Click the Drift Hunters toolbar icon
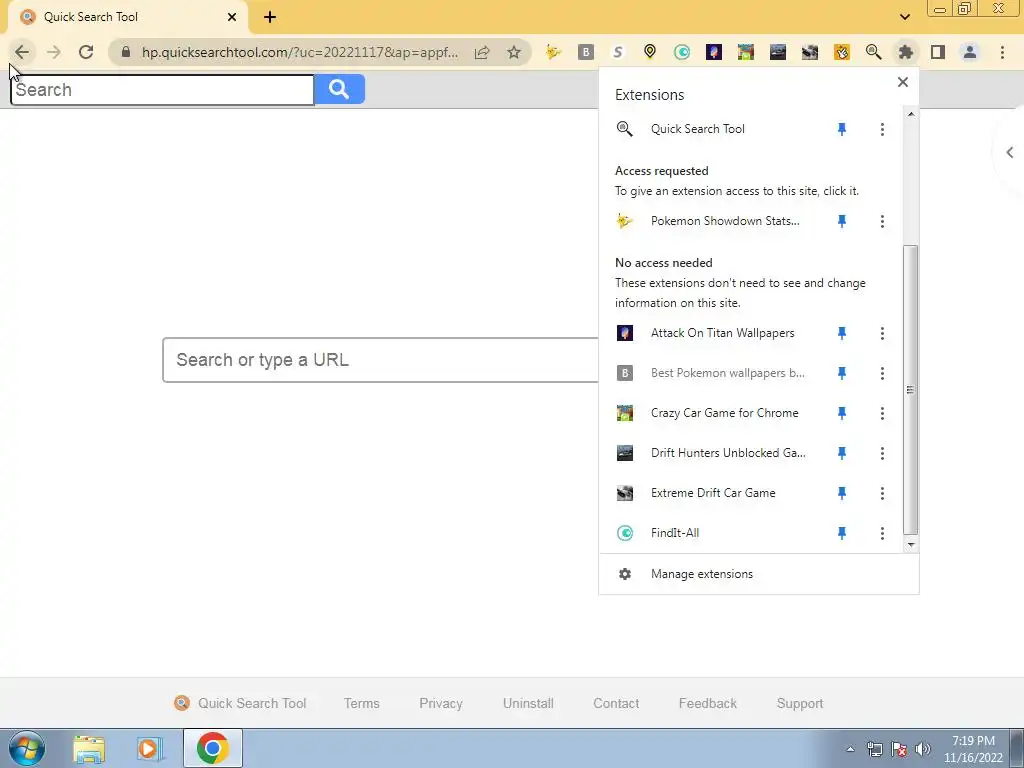This screenshot has width=1024, height=768. pos(778,52)
